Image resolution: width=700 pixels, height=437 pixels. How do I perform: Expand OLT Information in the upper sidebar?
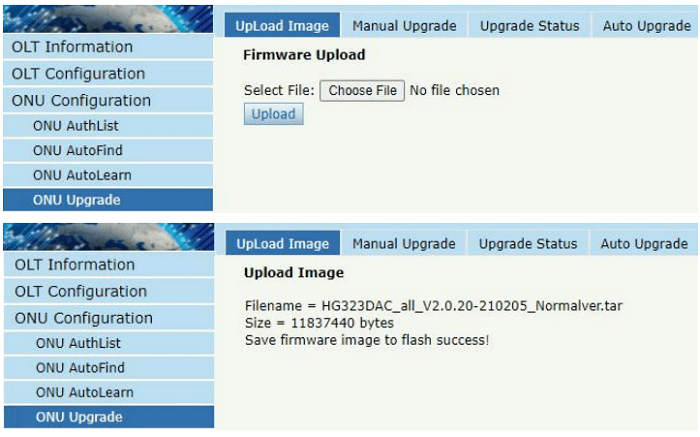72,47
